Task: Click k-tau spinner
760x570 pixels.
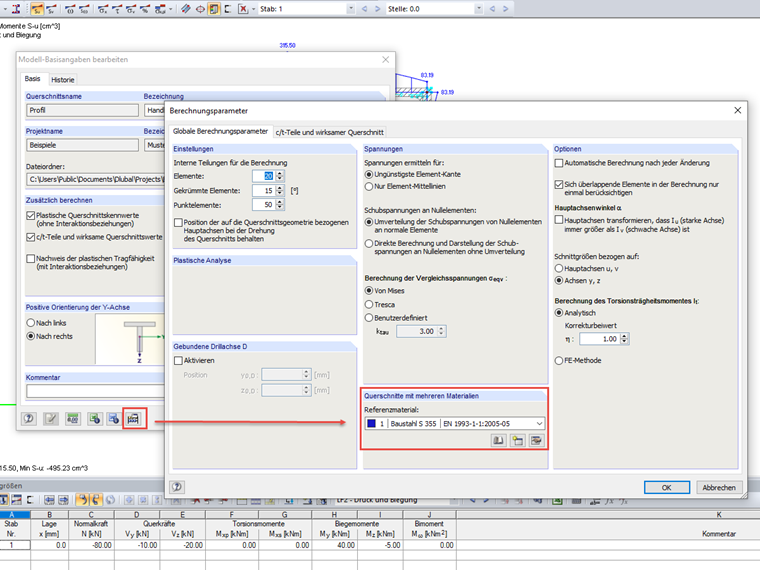Action: coord(441,332)
